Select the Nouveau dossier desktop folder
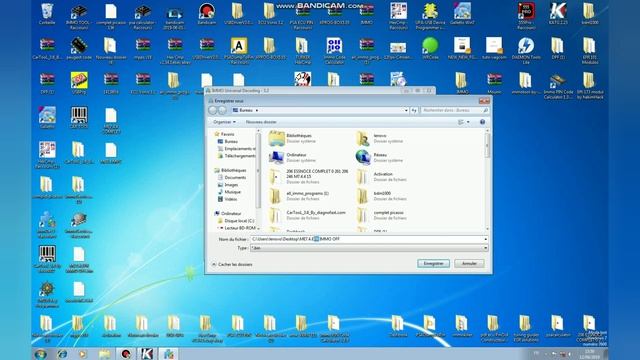 point(111,51)
